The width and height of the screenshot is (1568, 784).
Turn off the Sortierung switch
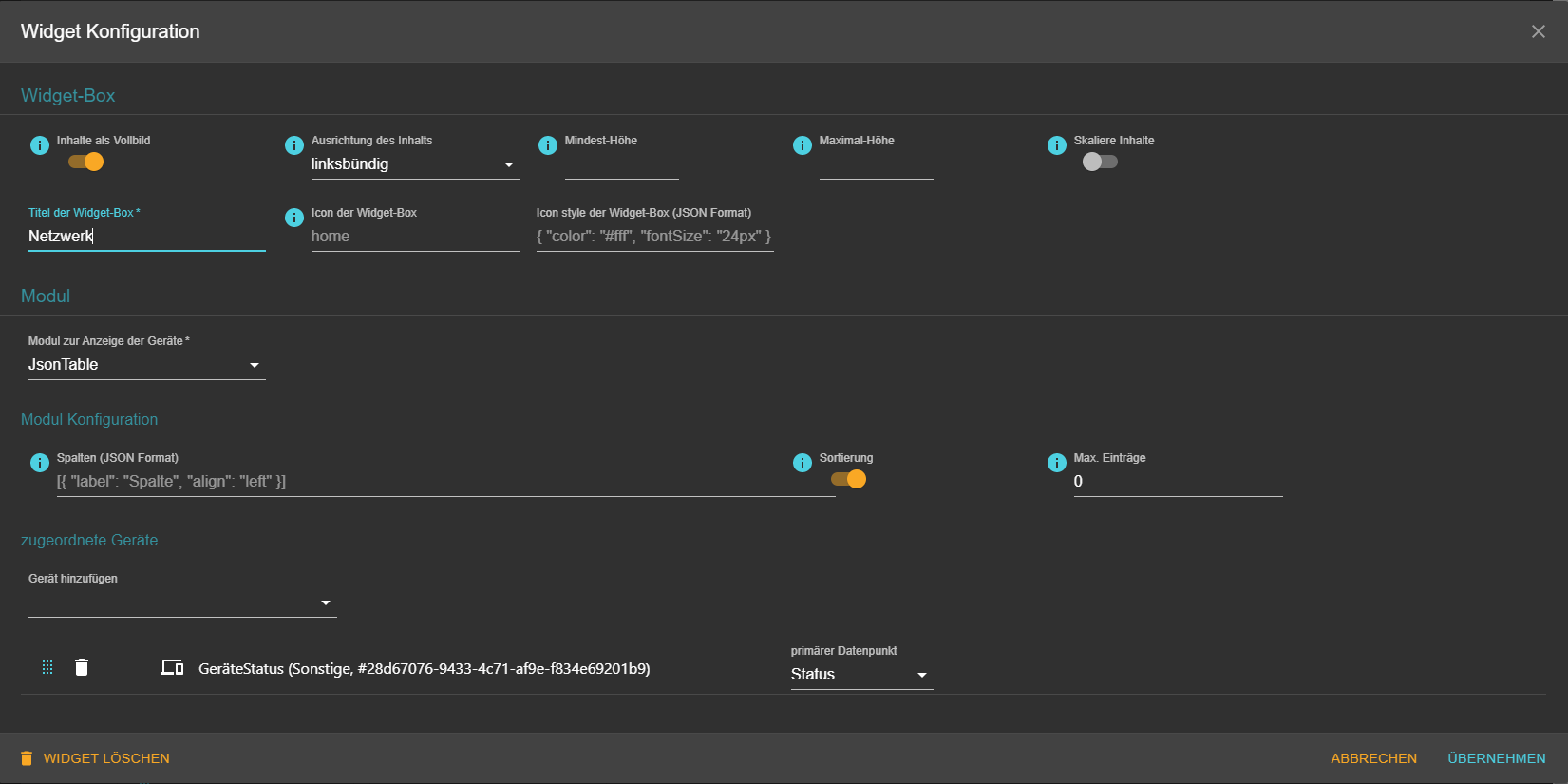click(849, 479)
